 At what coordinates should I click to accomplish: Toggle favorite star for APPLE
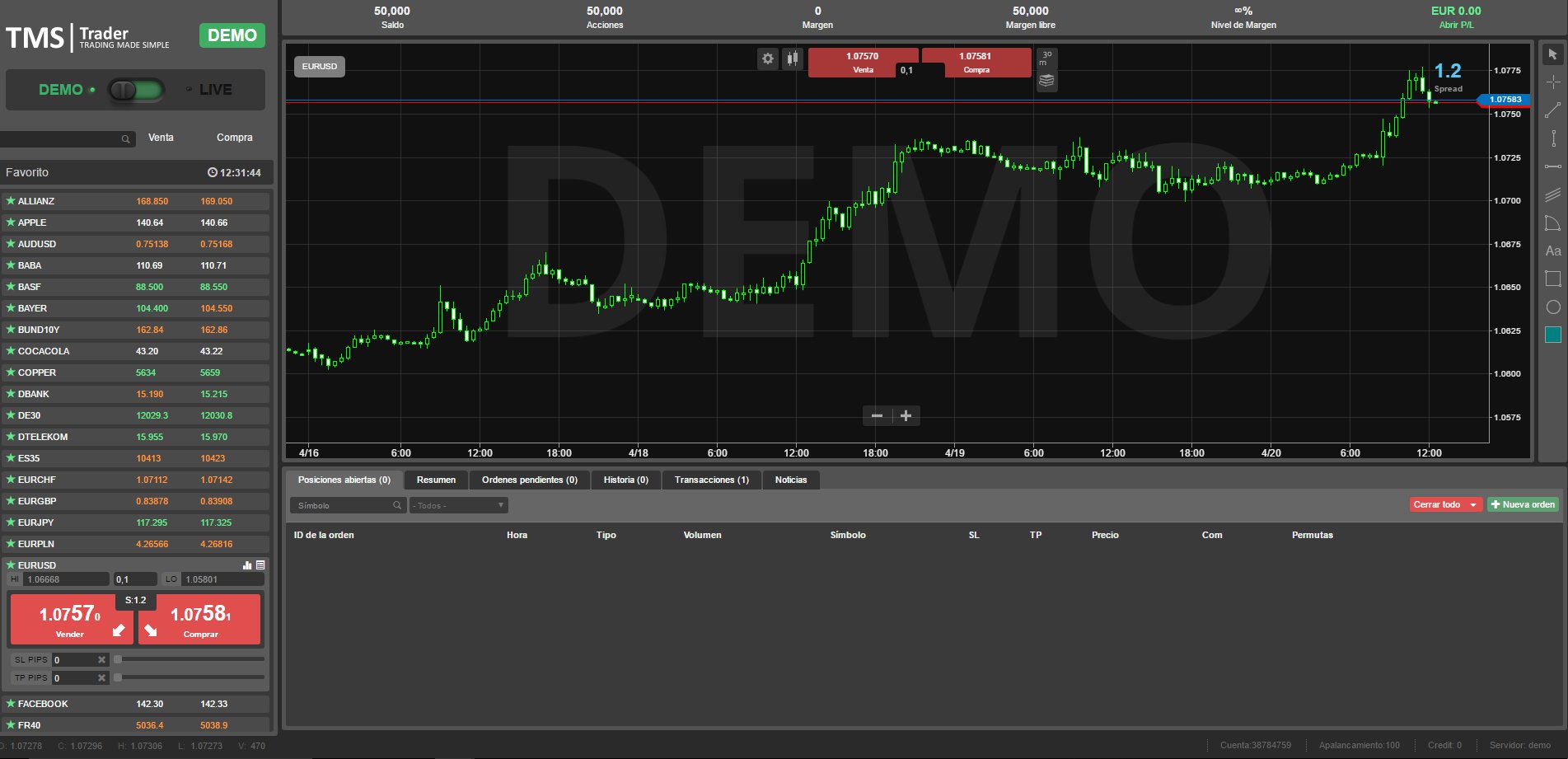coord(11,222)
